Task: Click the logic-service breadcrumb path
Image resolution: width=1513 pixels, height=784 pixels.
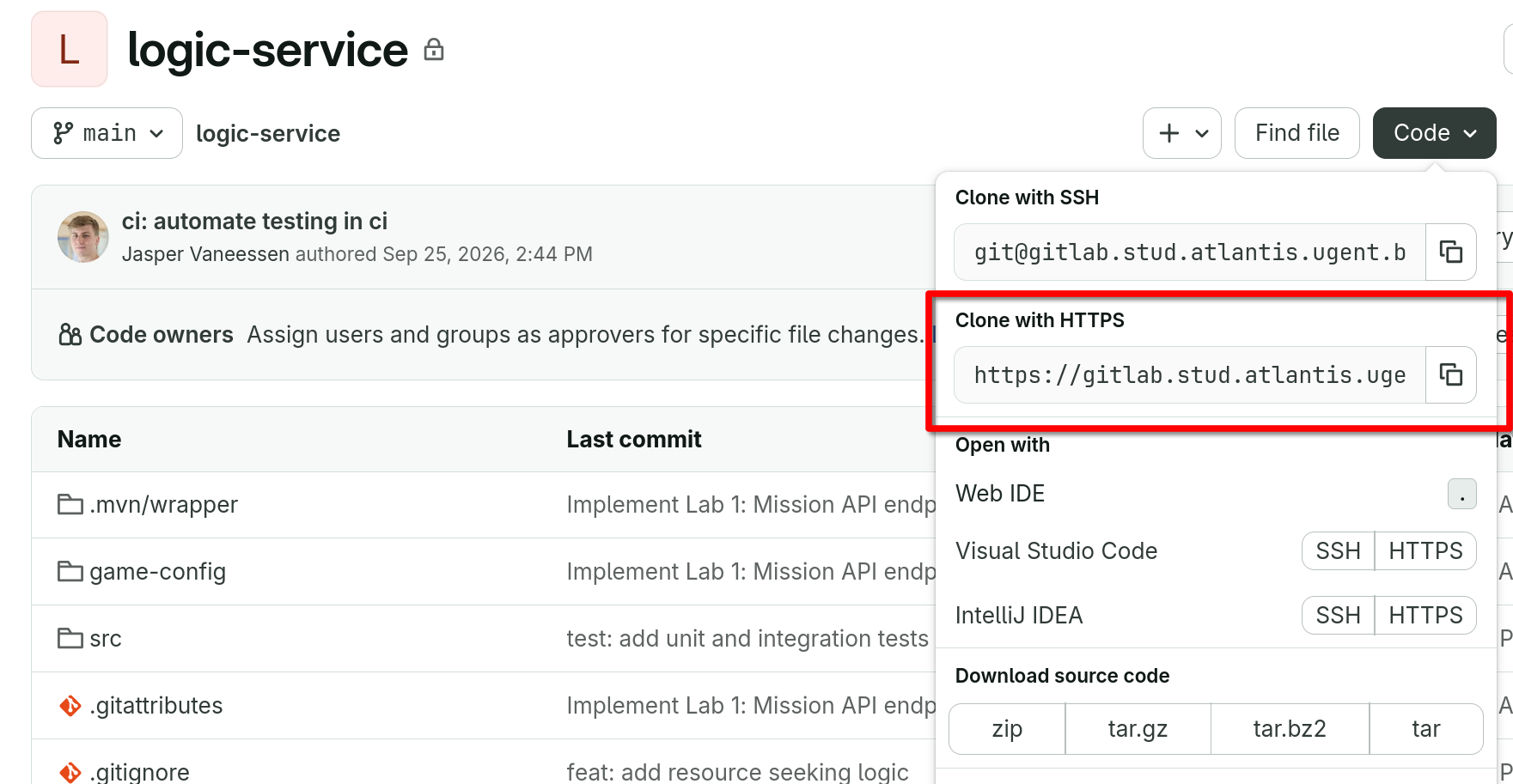Action: (x=268, y=133)
